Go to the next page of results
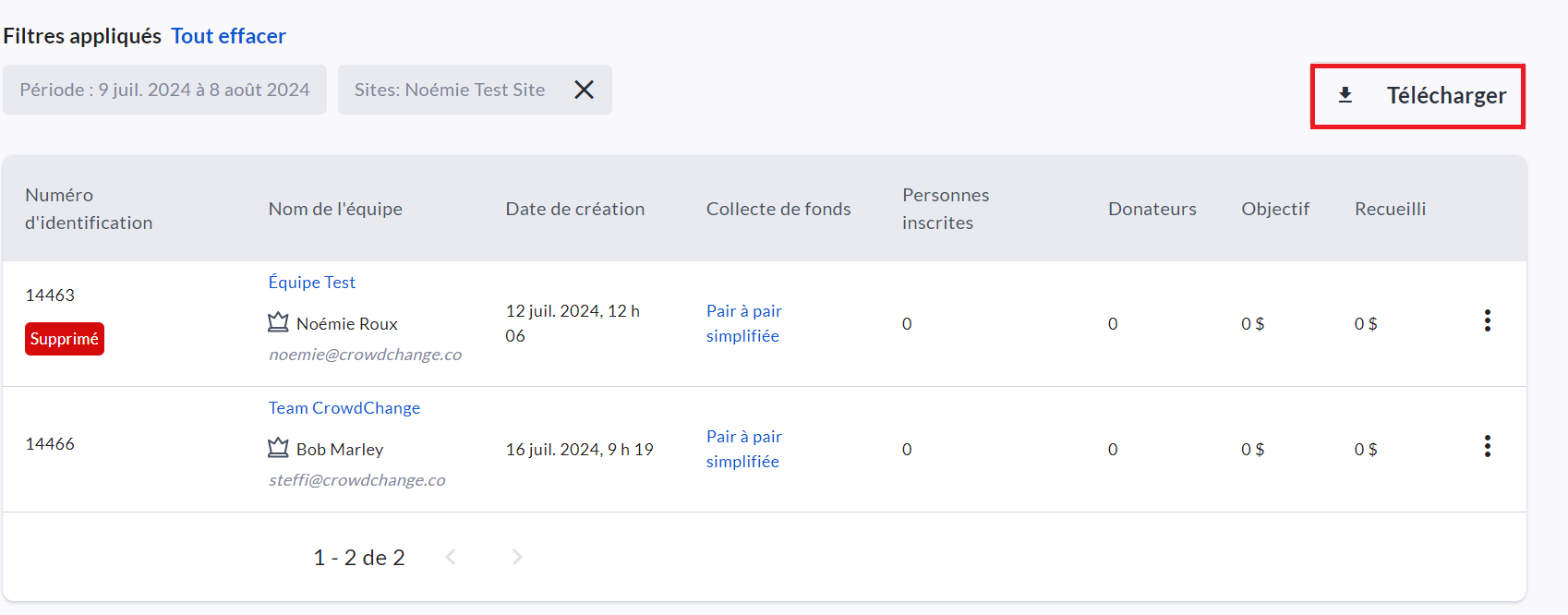The width and height of the screenshot is (1568, 615). 517,557
